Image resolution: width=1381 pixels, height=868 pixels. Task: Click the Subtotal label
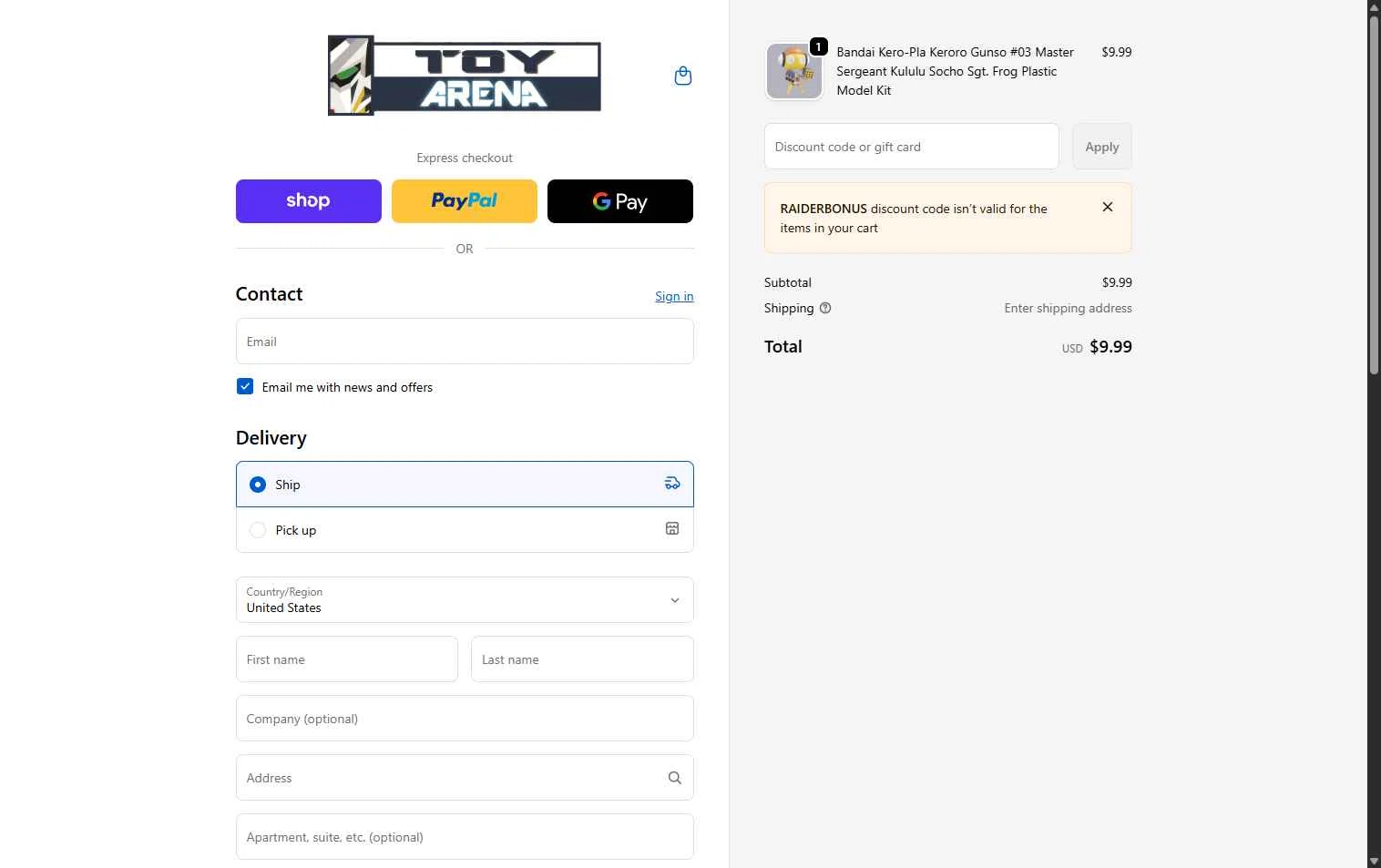(x=788, y=282)
